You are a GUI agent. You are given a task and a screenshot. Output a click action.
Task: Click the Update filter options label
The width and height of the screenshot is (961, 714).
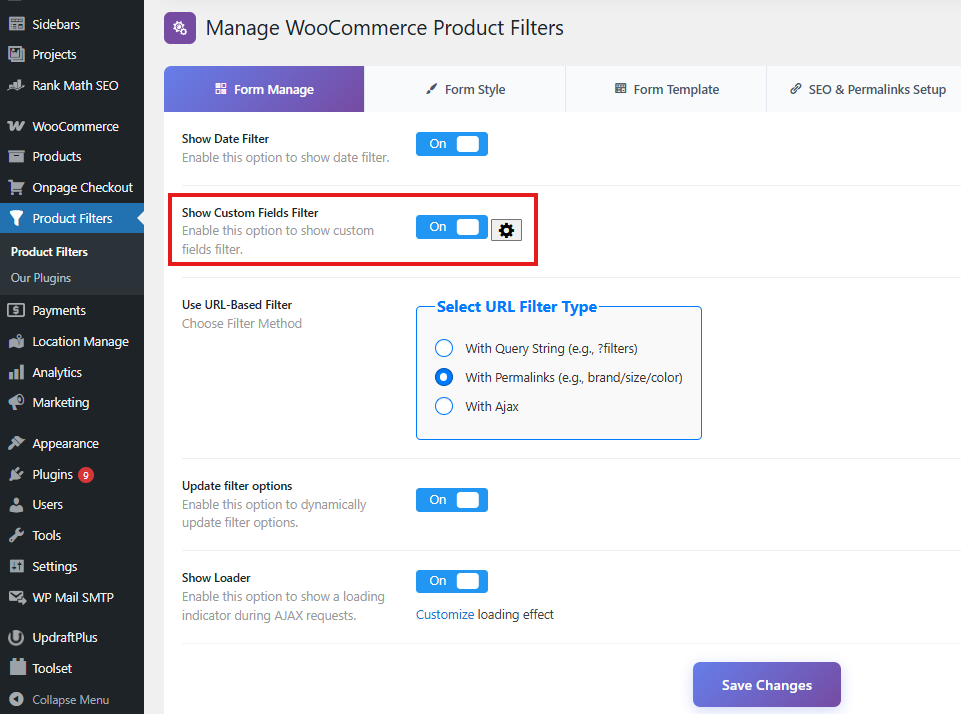237,486
